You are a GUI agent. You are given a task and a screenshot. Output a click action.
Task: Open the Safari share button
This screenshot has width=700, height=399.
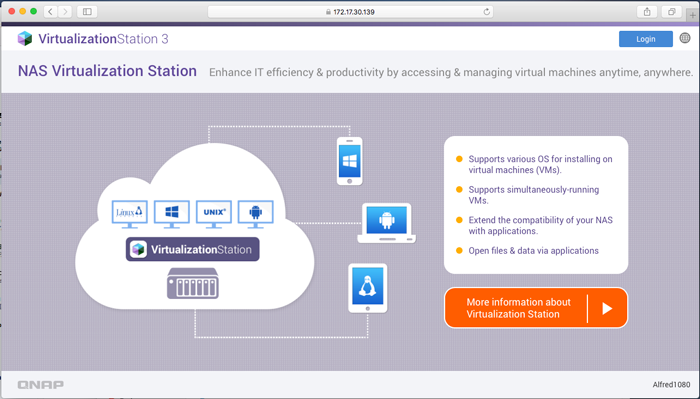tap(647, 12)
